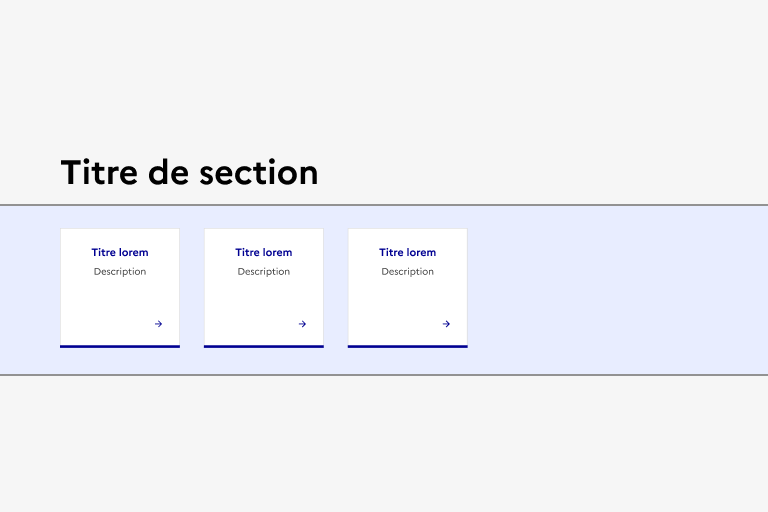Screen dimensions: 768x512
Task: Click the gray area above the section heading
Action: tap(384, 70)
